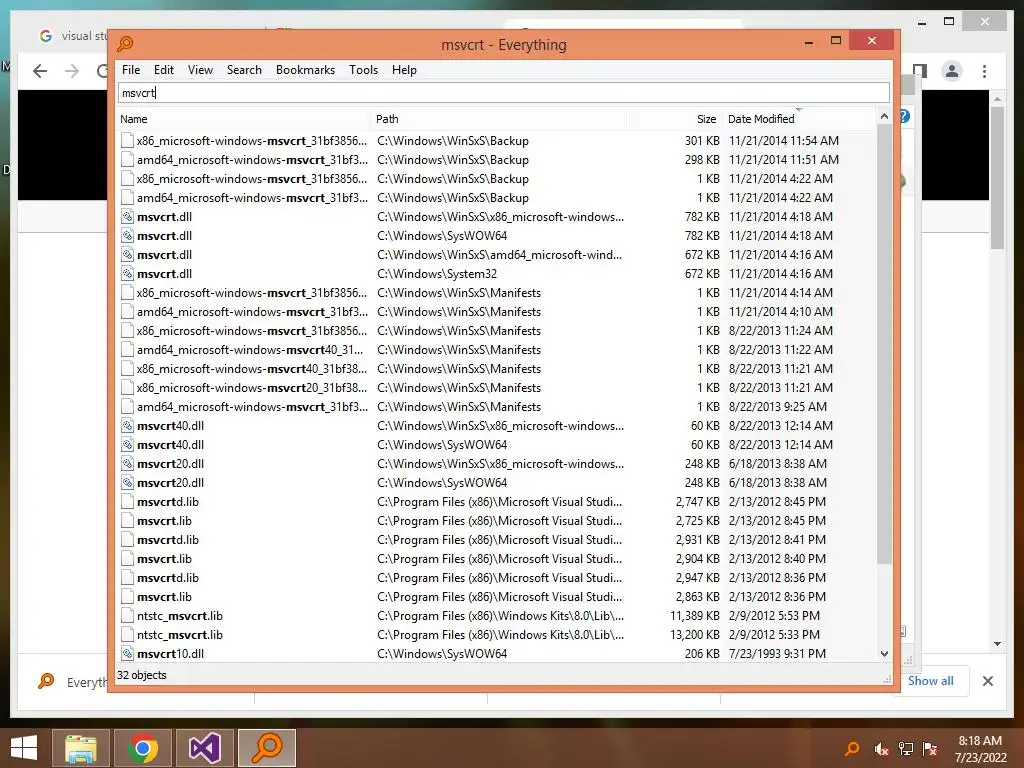
Task: Select msvcrtd.lib entry sized 2,931 KB
Action: coord(168,539)
